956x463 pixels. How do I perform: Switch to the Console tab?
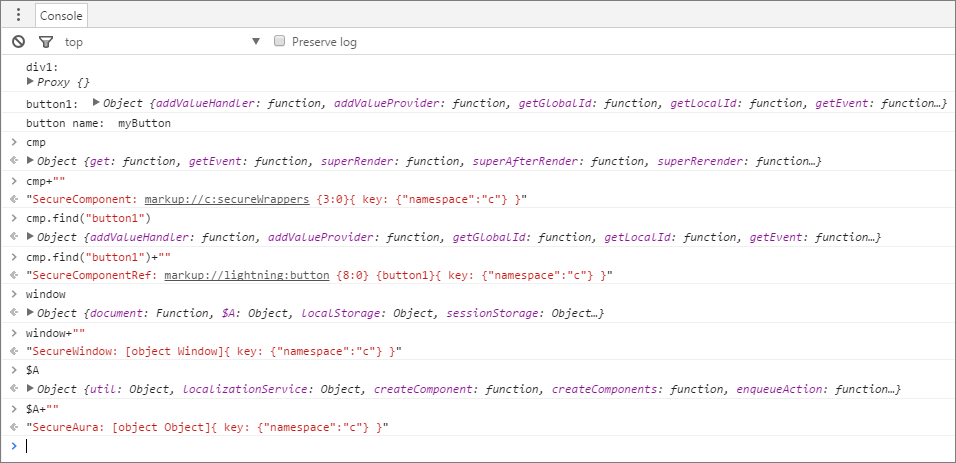tap(61, 16)
